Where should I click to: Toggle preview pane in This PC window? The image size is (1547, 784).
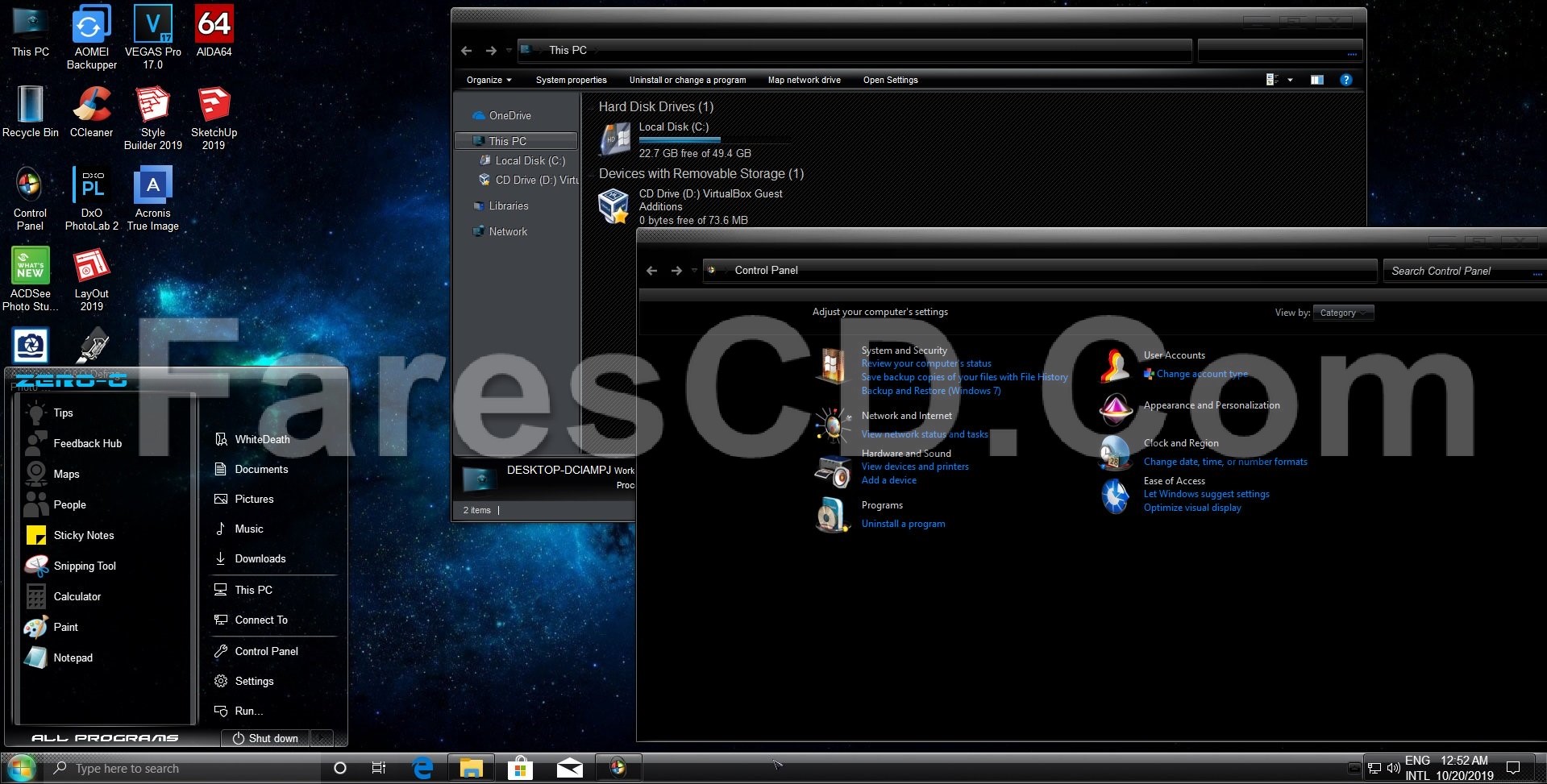tap(1317, 80)
